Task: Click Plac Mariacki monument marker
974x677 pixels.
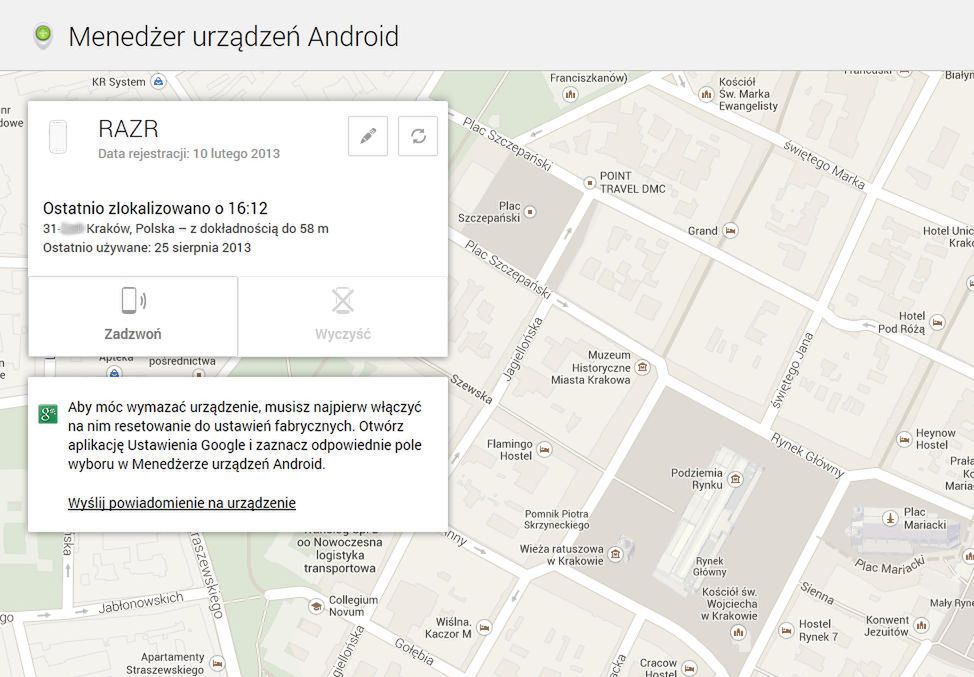Action: 890,518
